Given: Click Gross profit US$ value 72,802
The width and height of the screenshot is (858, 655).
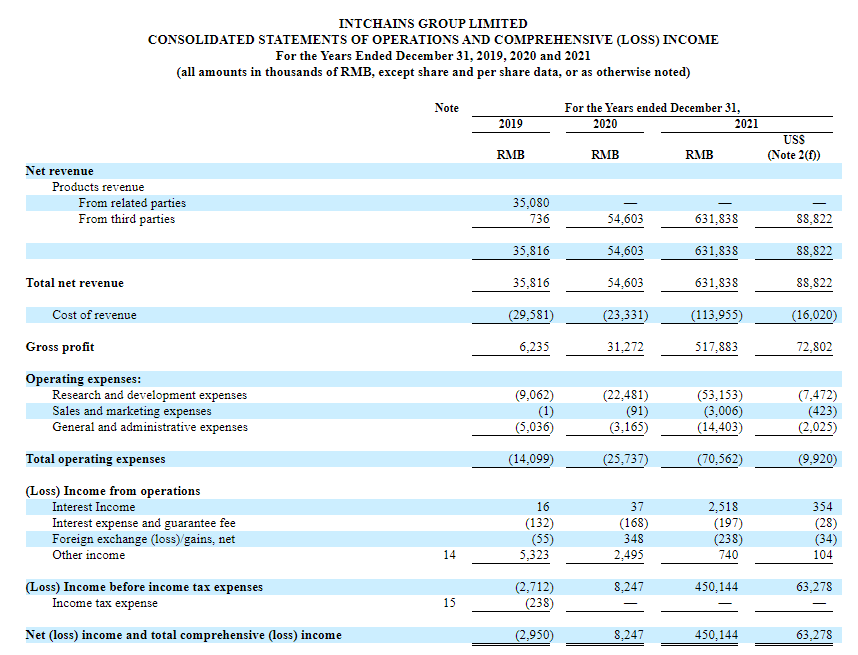Looking at the screenshot, I should click(814, 347).
